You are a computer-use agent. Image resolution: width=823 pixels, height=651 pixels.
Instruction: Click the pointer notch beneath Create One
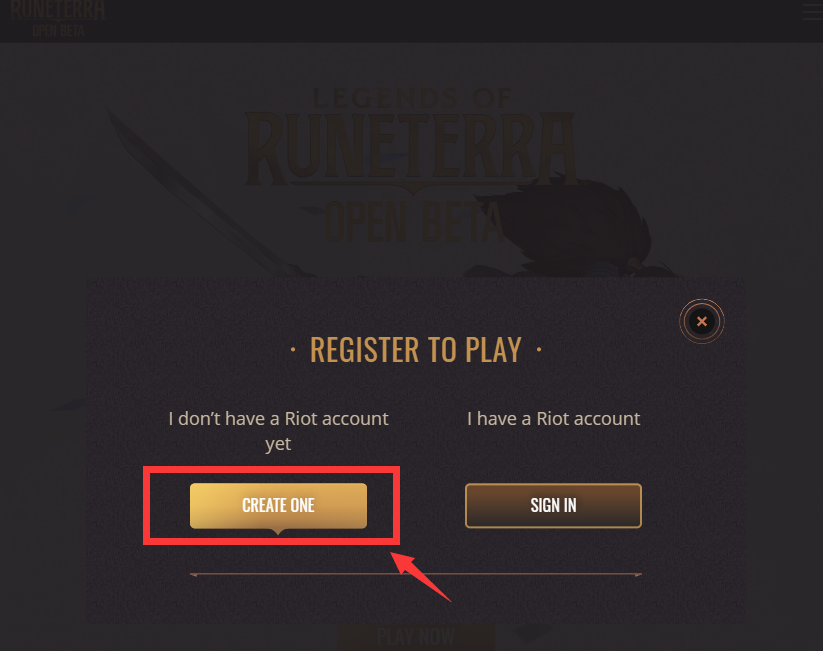[x=278, y=532]
